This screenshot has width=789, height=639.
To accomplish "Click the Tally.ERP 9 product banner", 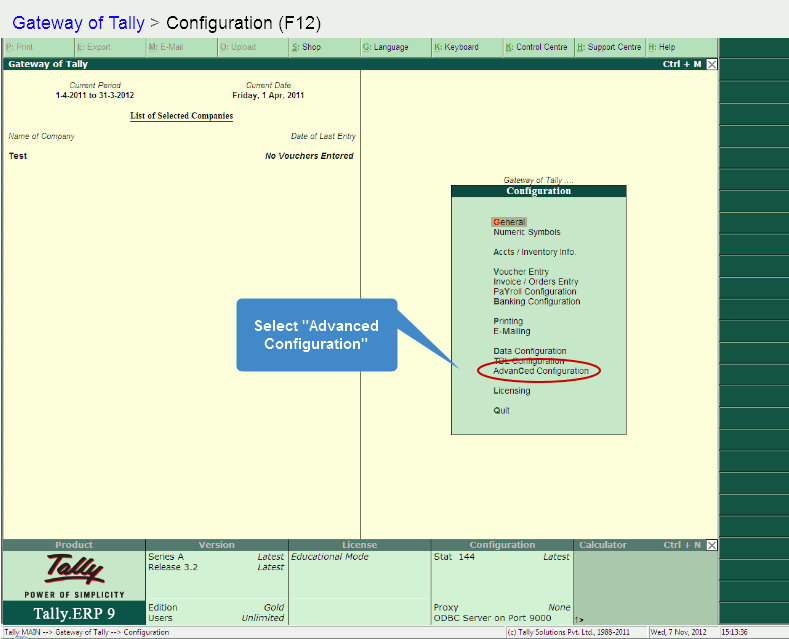I will [74, 613].
